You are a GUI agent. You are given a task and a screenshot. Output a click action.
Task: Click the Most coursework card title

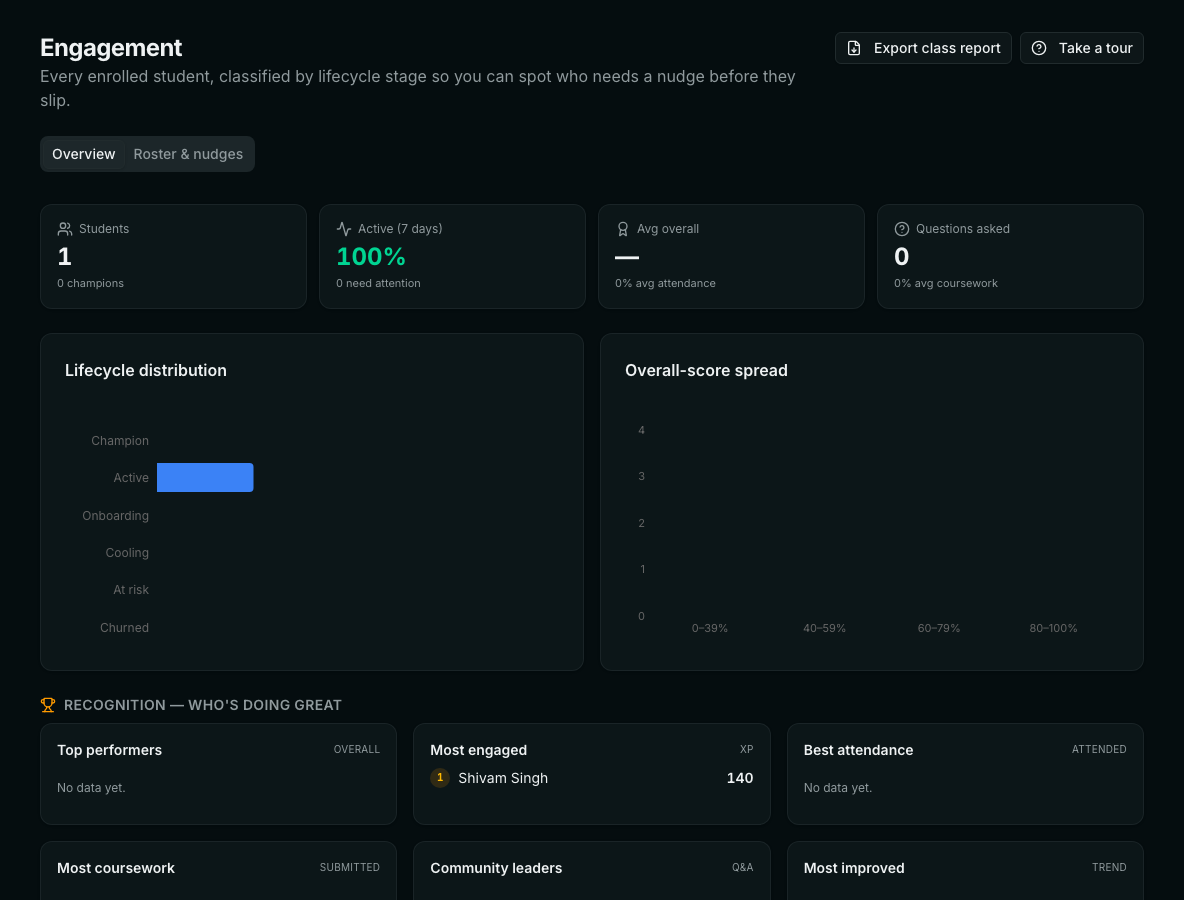pyautogui.click(x=116, y=868)
